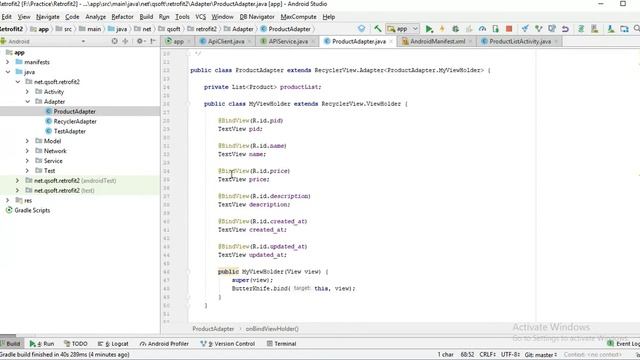Screen dimensions: 640x360
Task: Click UTF-8 encoding in status bar
Action: click(510, 355)
